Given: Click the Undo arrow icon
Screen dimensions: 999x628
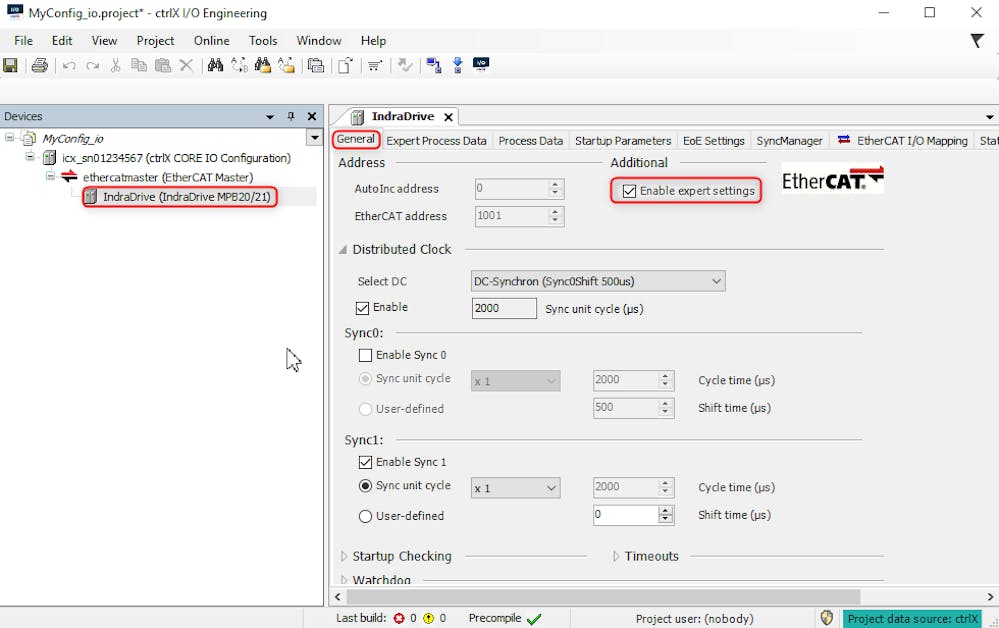Looking at the screenshot, I should pos(69,66).
